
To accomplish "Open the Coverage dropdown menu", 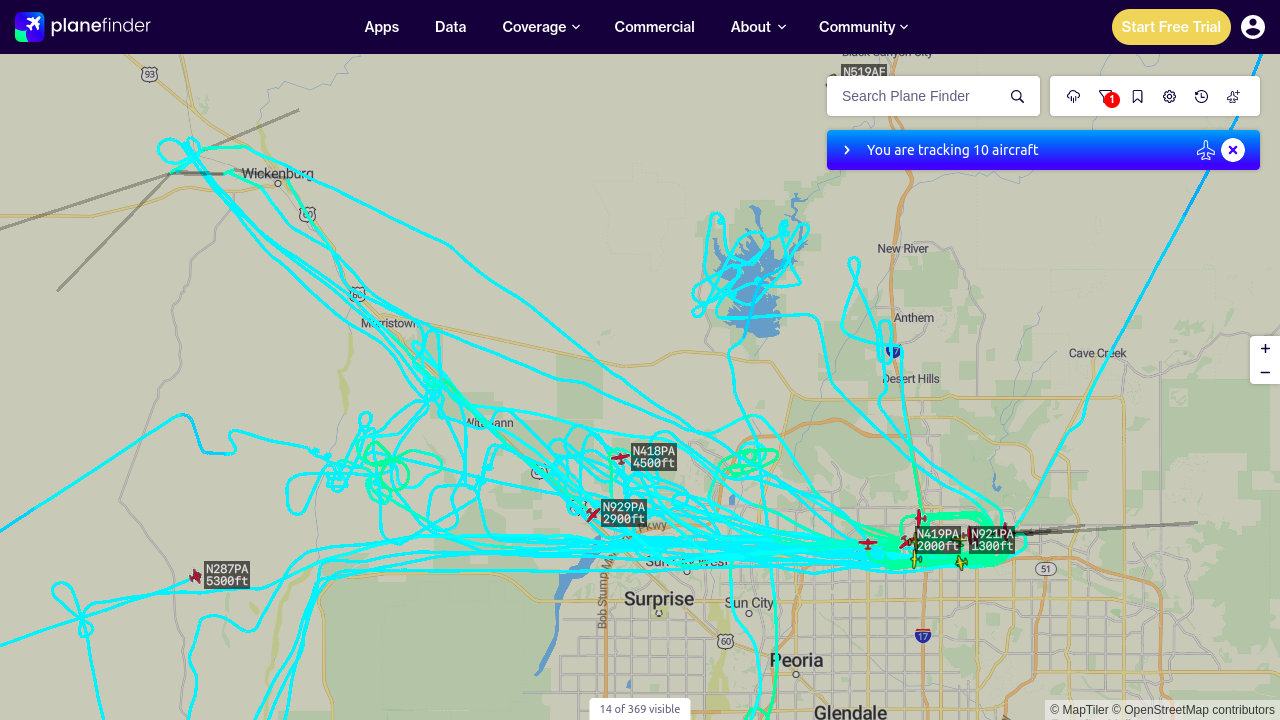I will (x=541, y=27).
